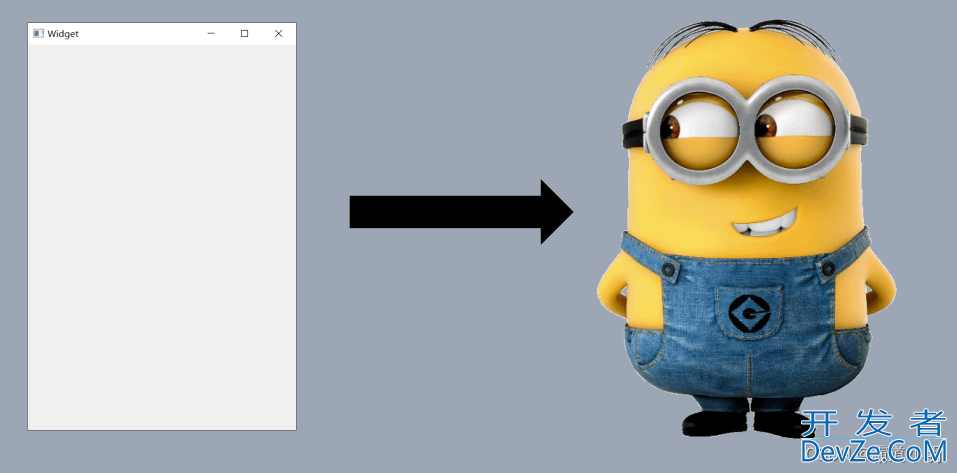Close the Widget window
This screenshot has width=957, height=473.
click(x=279, y=34)
